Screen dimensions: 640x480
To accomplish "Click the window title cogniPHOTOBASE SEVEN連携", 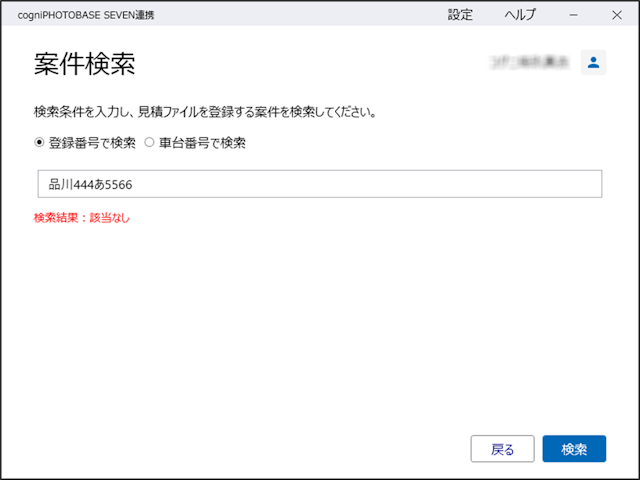I will pos(87,14).
